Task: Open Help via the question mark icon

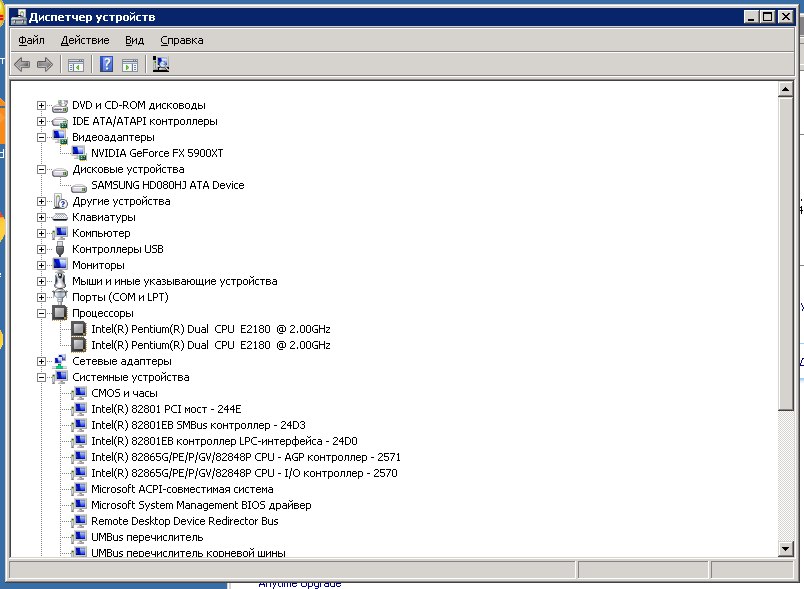Action: tap(106, 64)
